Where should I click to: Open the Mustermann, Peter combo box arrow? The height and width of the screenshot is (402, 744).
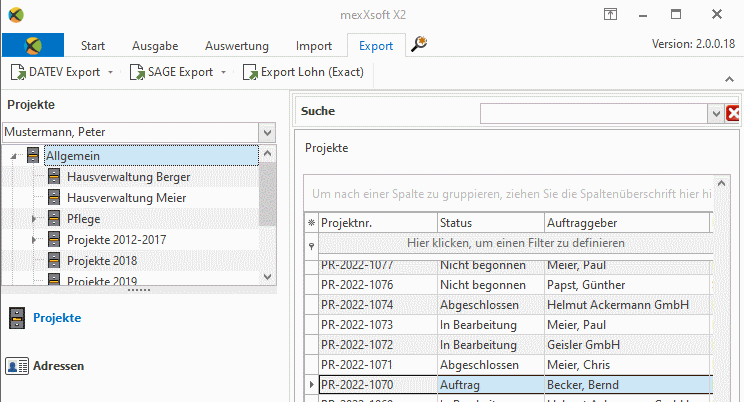(x=267, y=132)
